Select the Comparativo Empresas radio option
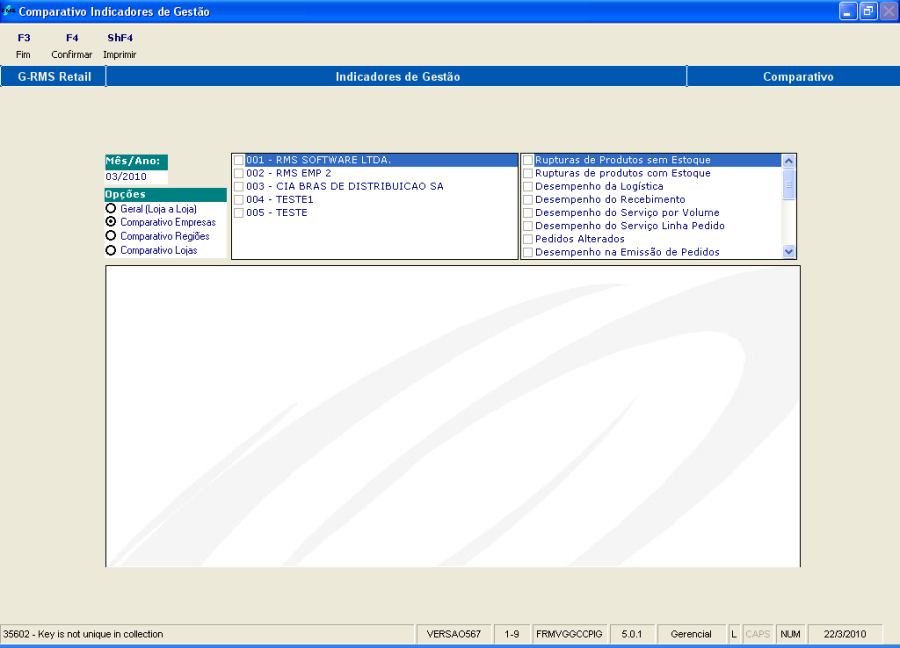Screen dimensions: 900x648 coord(111,222)
